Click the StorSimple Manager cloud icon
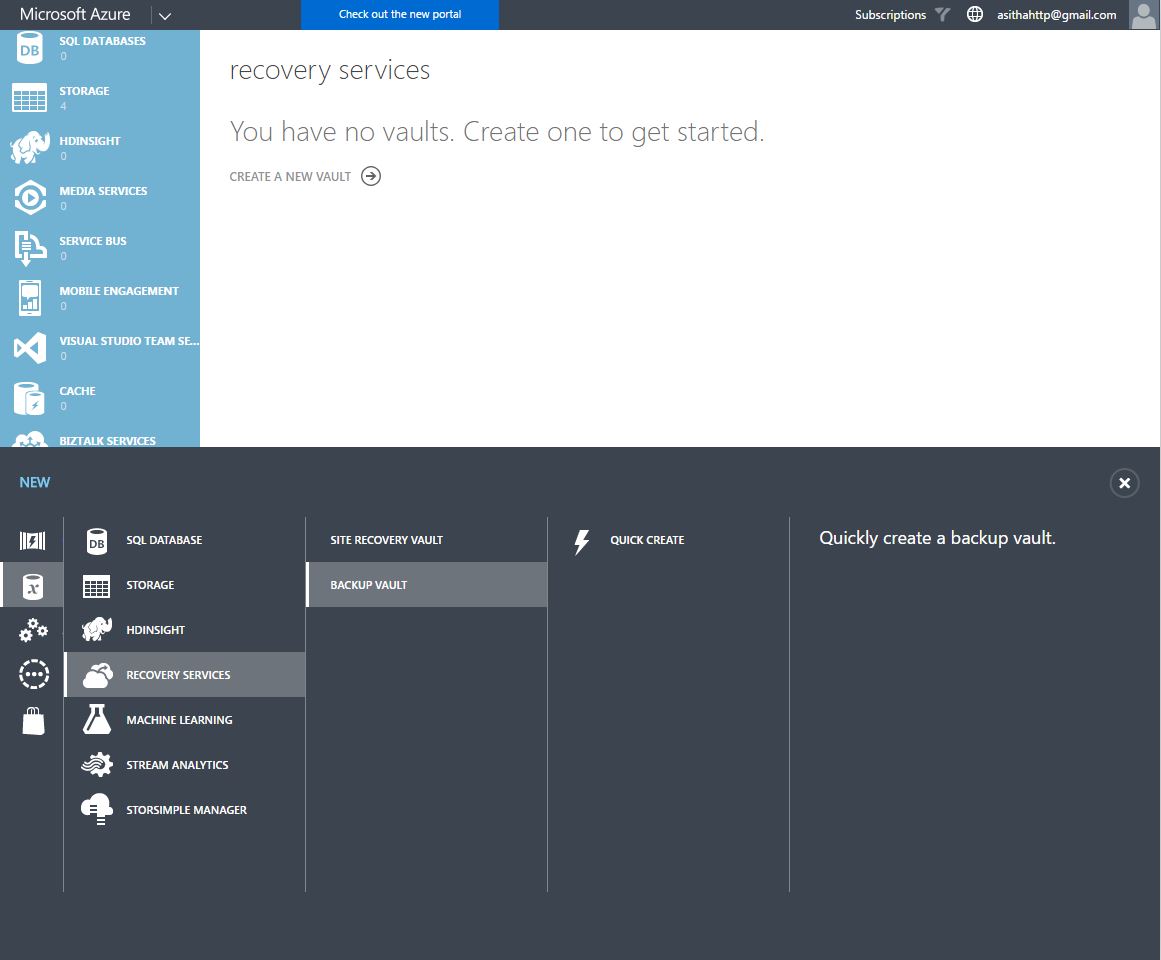 (x=97, y=809)
